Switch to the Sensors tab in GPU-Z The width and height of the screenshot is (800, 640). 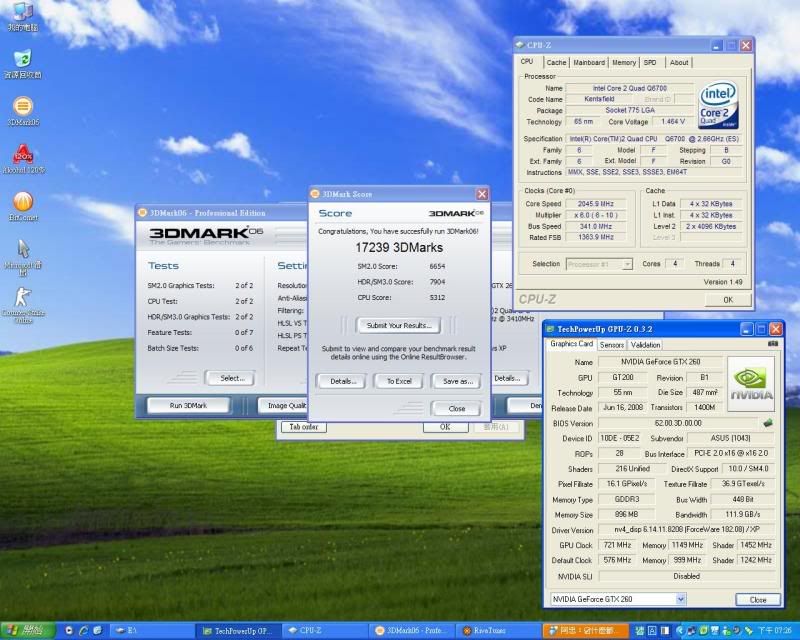click(612, 345)
